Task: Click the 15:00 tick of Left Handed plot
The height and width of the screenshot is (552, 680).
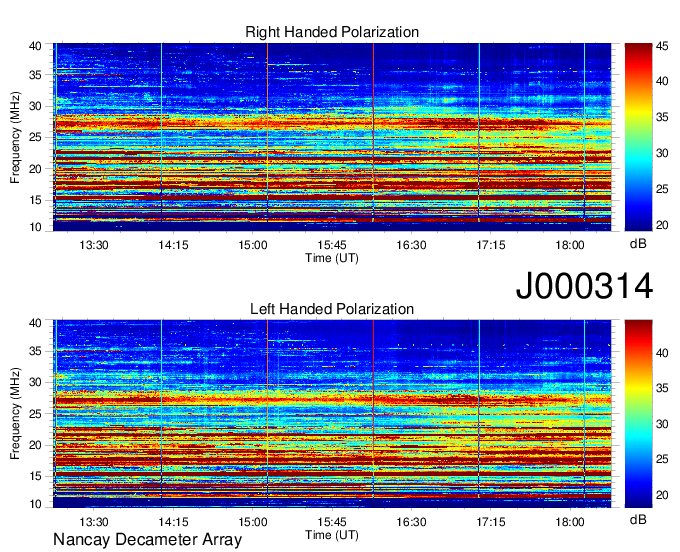Action: pyautogui.click(x=252, y=522)
